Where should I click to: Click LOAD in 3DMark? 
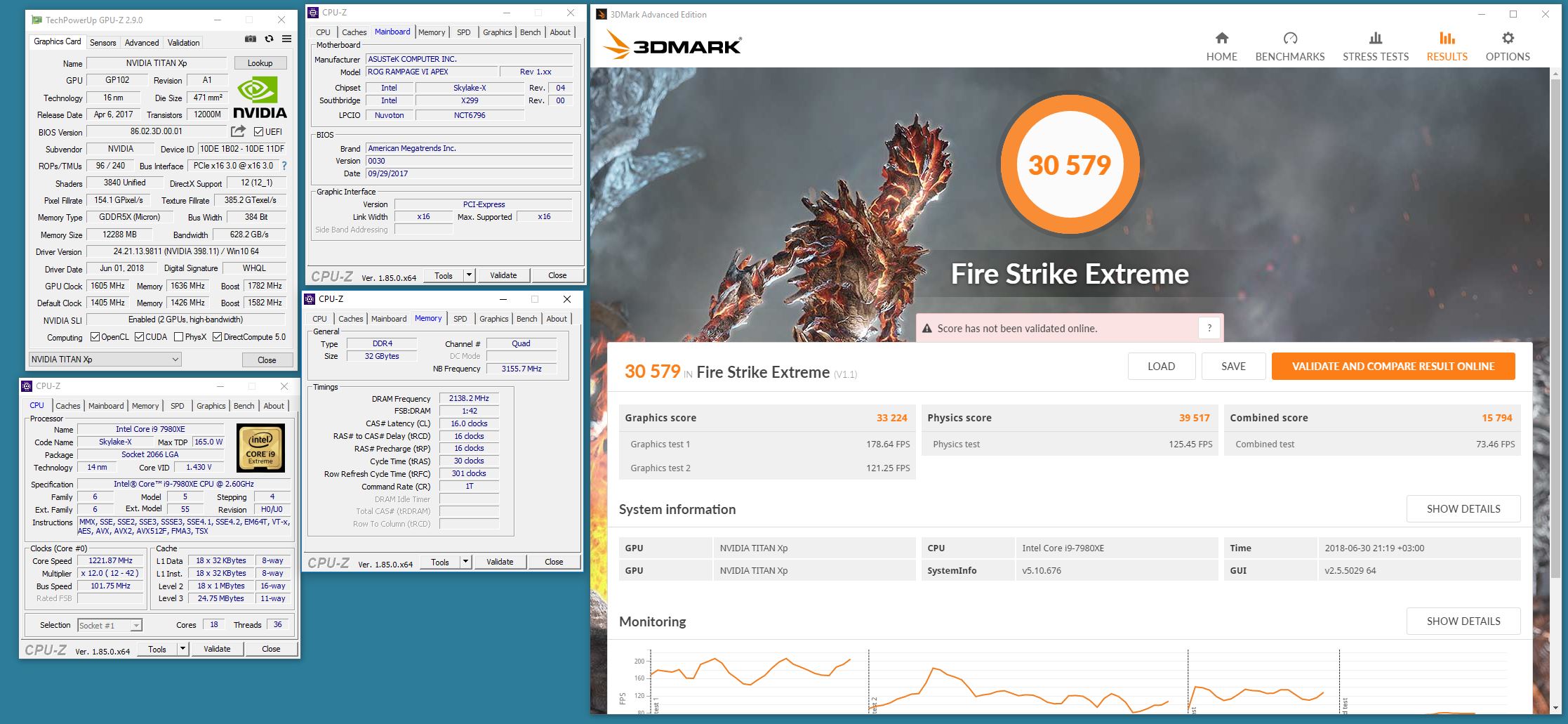tap(1162, 366)
